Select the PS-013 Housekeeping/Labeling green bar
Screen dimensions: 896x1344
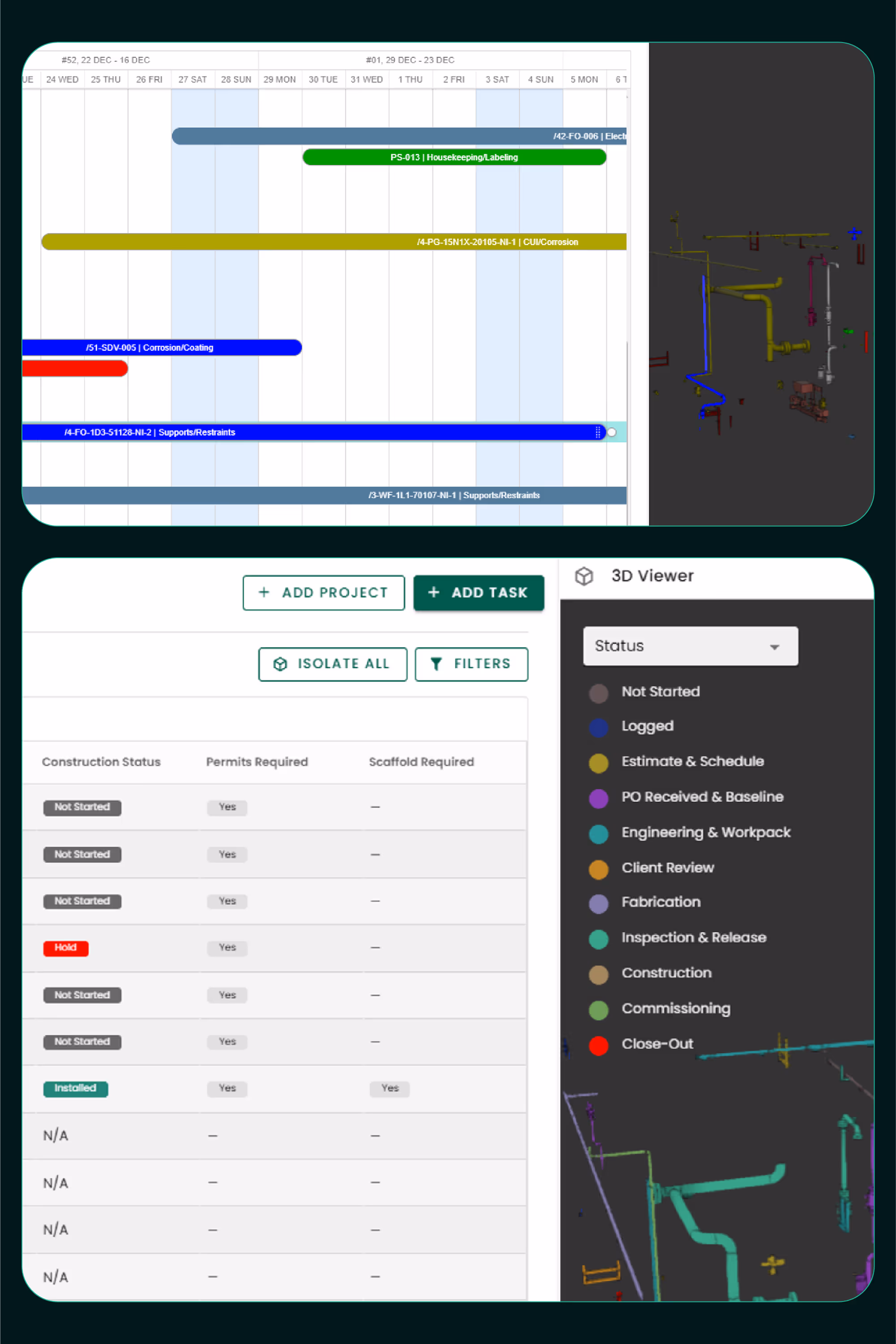tap(454, 157)
